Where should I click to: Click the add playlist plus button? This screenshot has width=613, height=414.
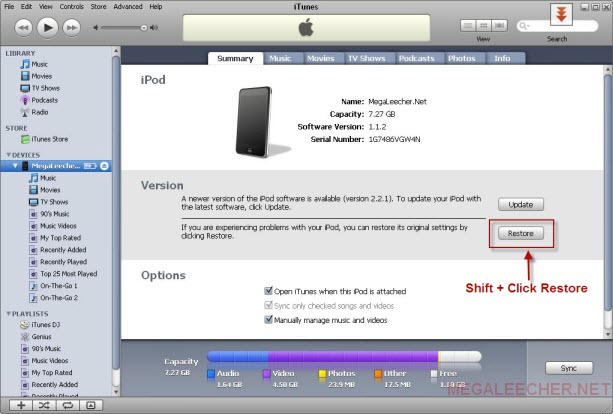click(x=21, y=405)
